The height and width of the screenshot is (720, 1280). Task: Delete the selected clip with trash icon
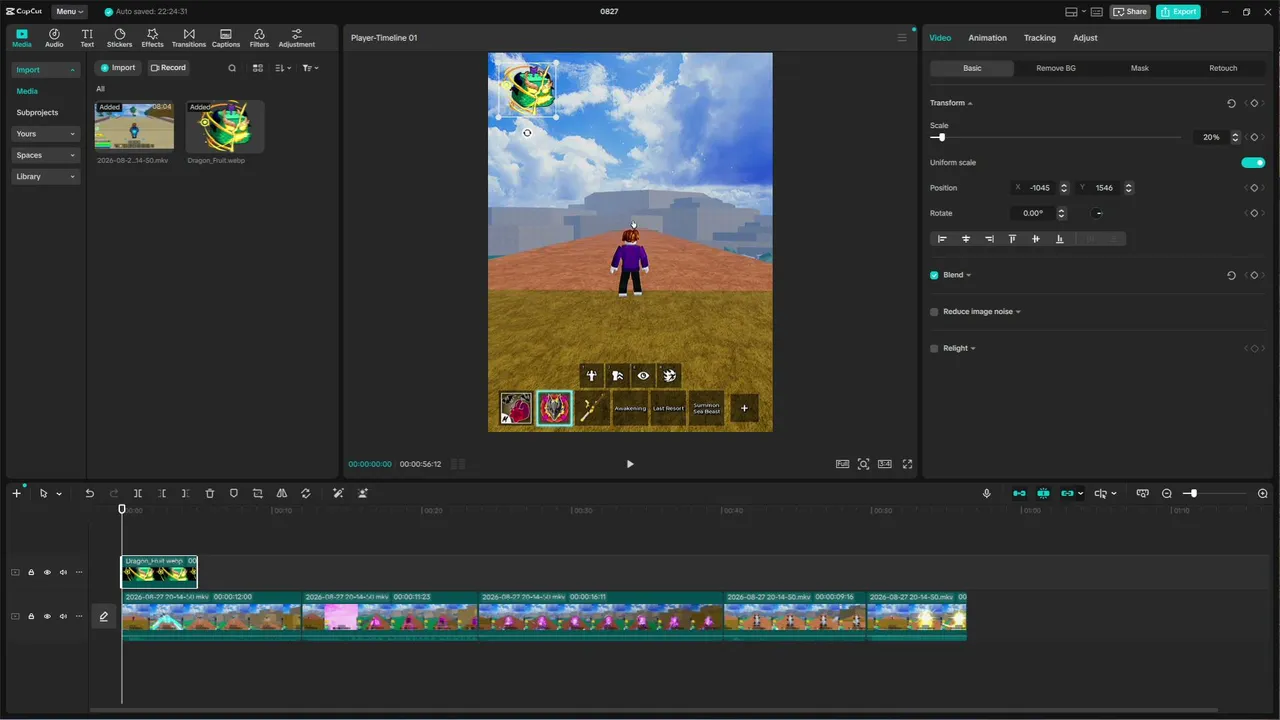(210, 493)
